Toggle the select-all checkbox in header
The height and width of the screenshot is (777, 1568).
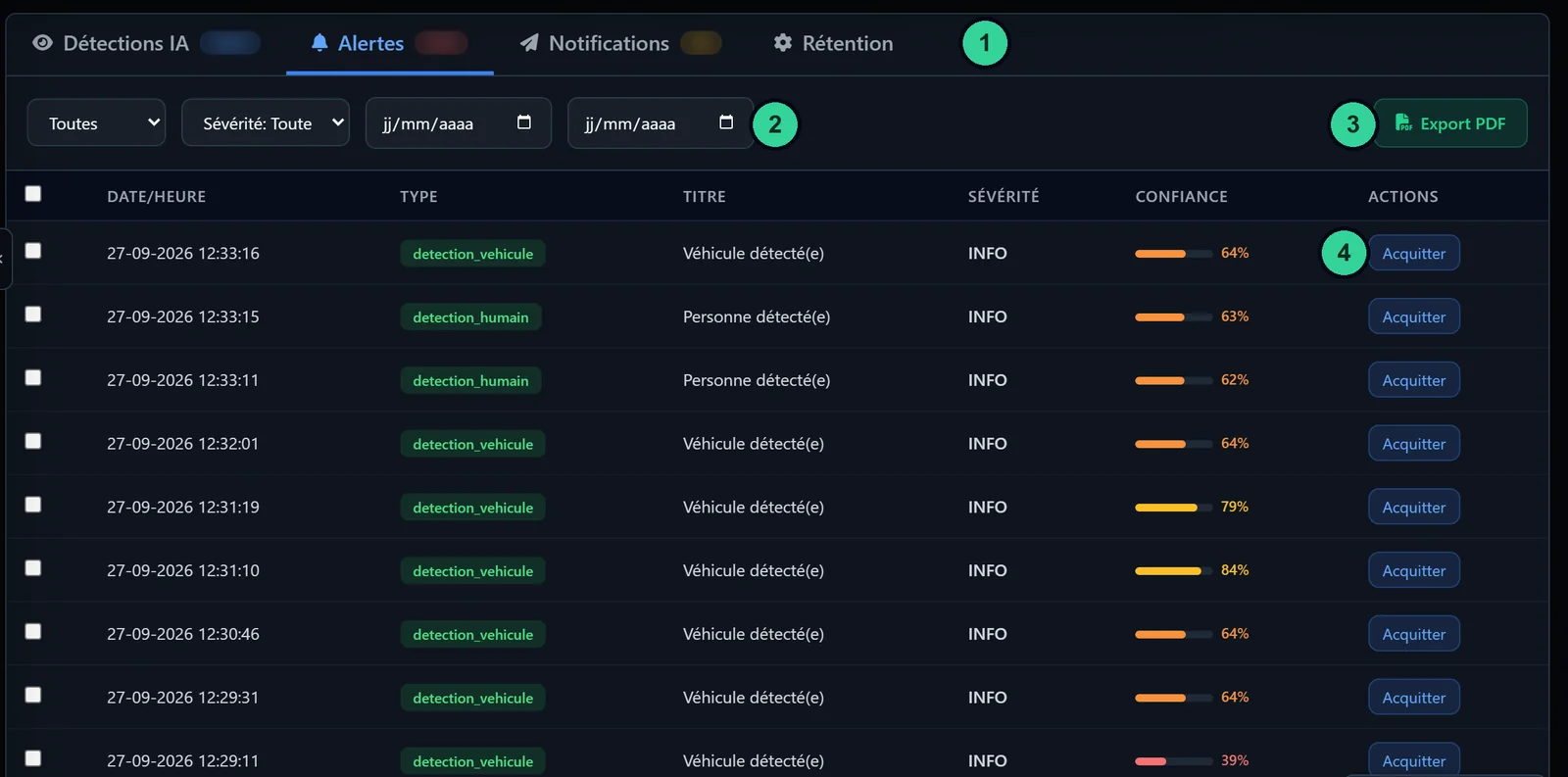pyautogui.click(x=33, y=194)
